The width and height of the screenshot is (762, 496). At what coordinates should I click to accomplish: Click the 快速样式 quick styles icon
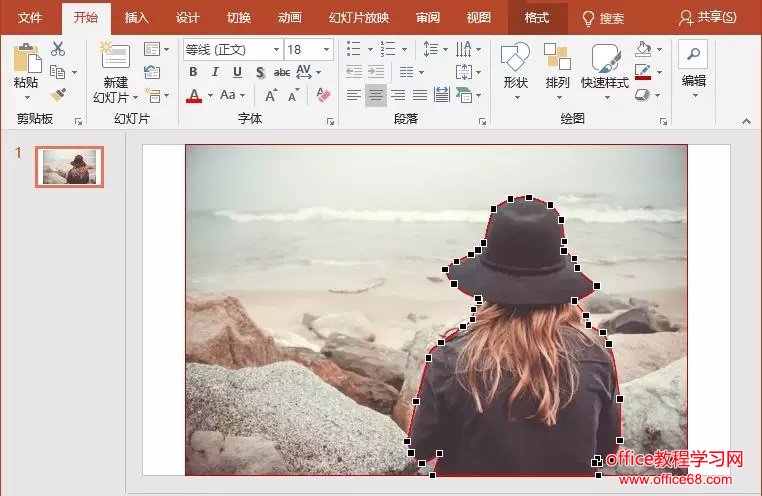605,59
